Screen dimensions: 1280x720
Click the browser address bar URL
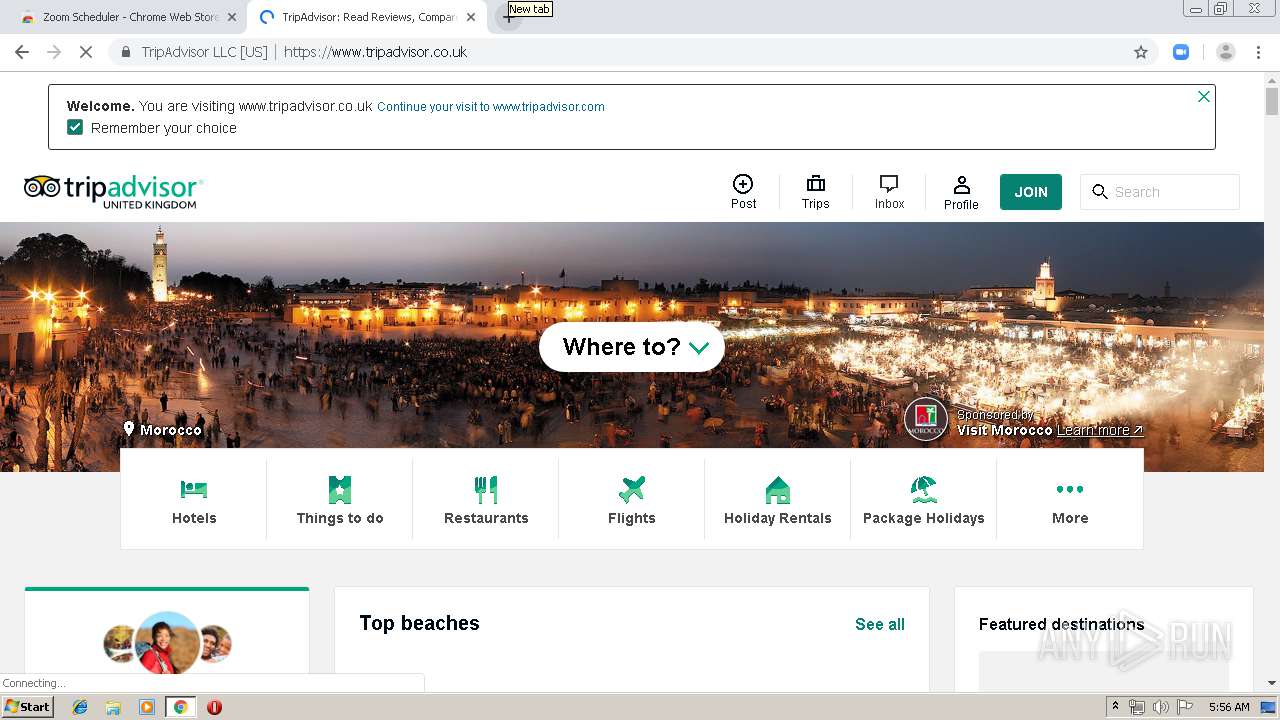coord(376,52)
